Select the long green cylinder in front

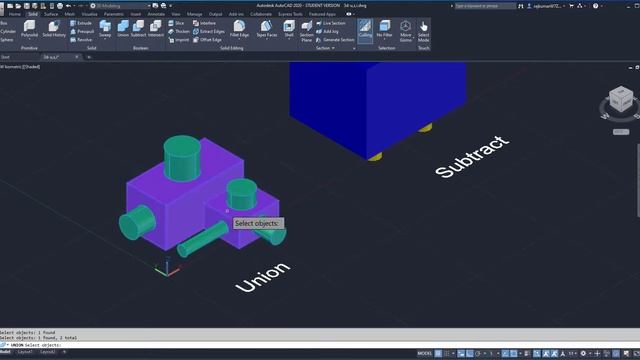(203, 239)
